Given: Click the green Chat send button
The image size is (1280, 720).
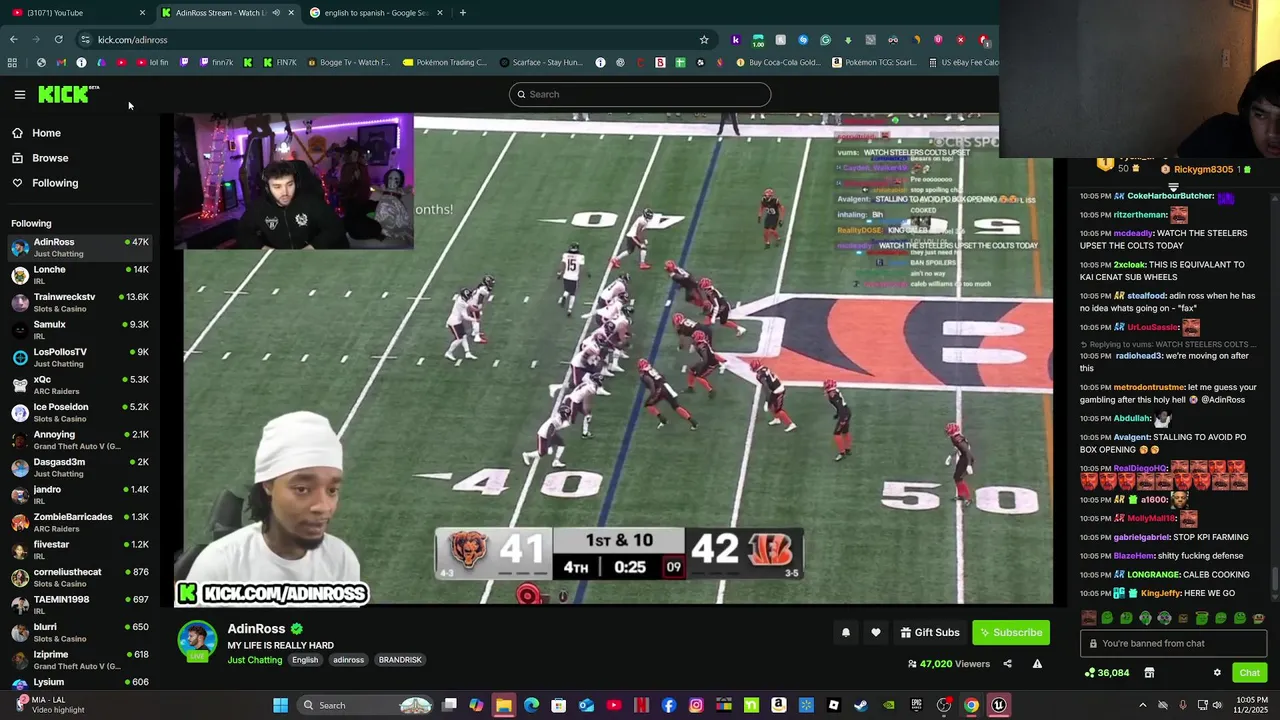Looking at the screenshot, I should click(1249, 673).
